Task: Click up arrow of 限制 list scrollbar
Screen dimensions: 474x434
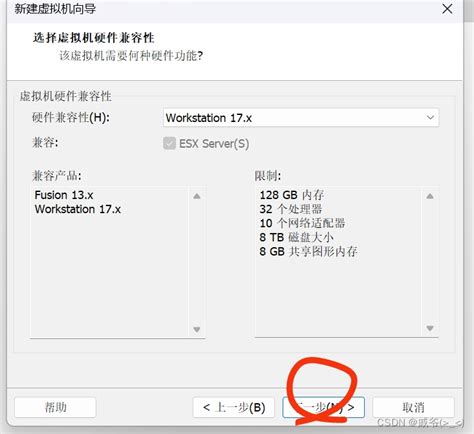Action: (x=430, y=196)
